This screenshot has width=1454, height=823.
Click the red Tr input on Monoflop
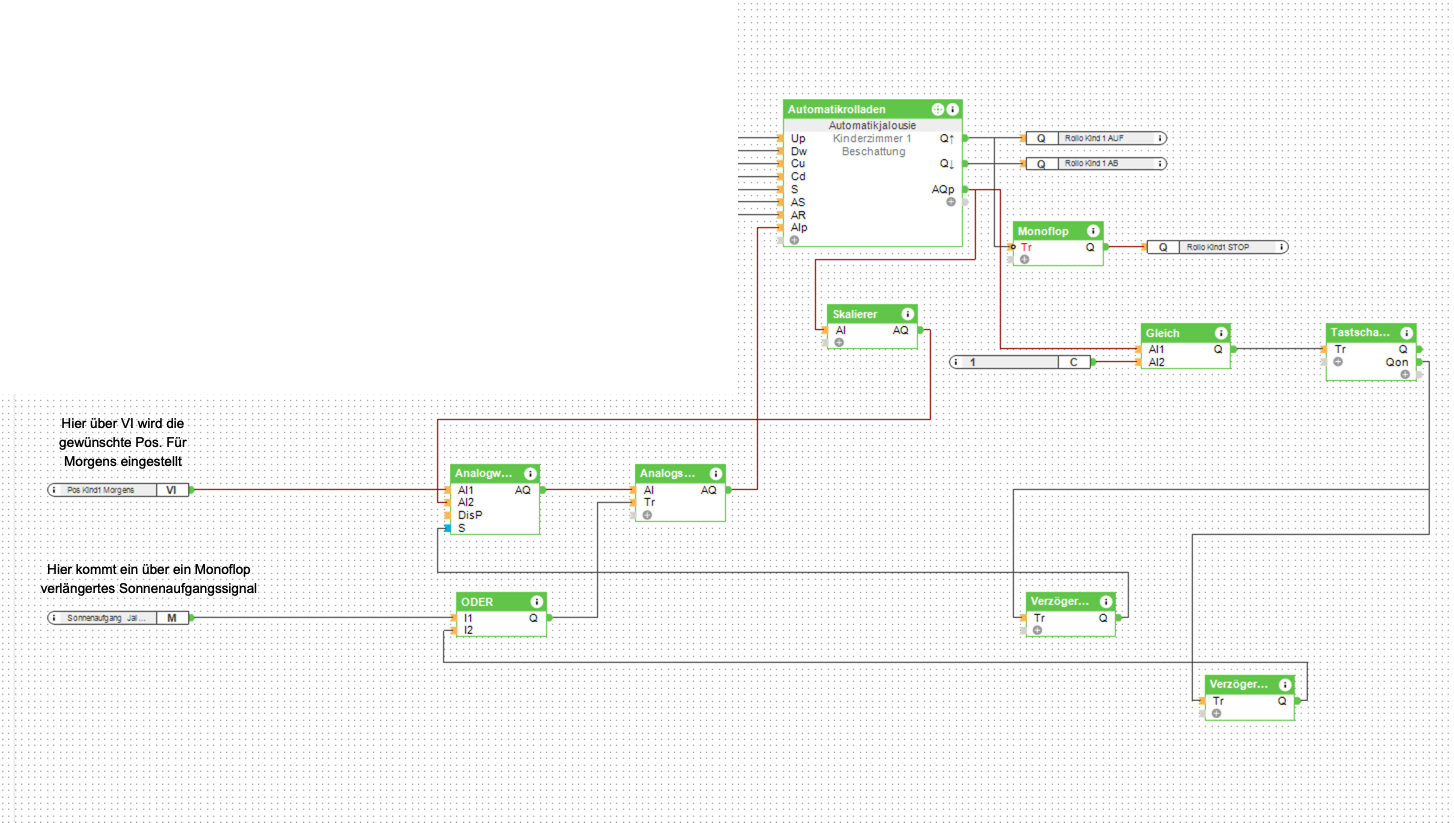coord(1026,246)
